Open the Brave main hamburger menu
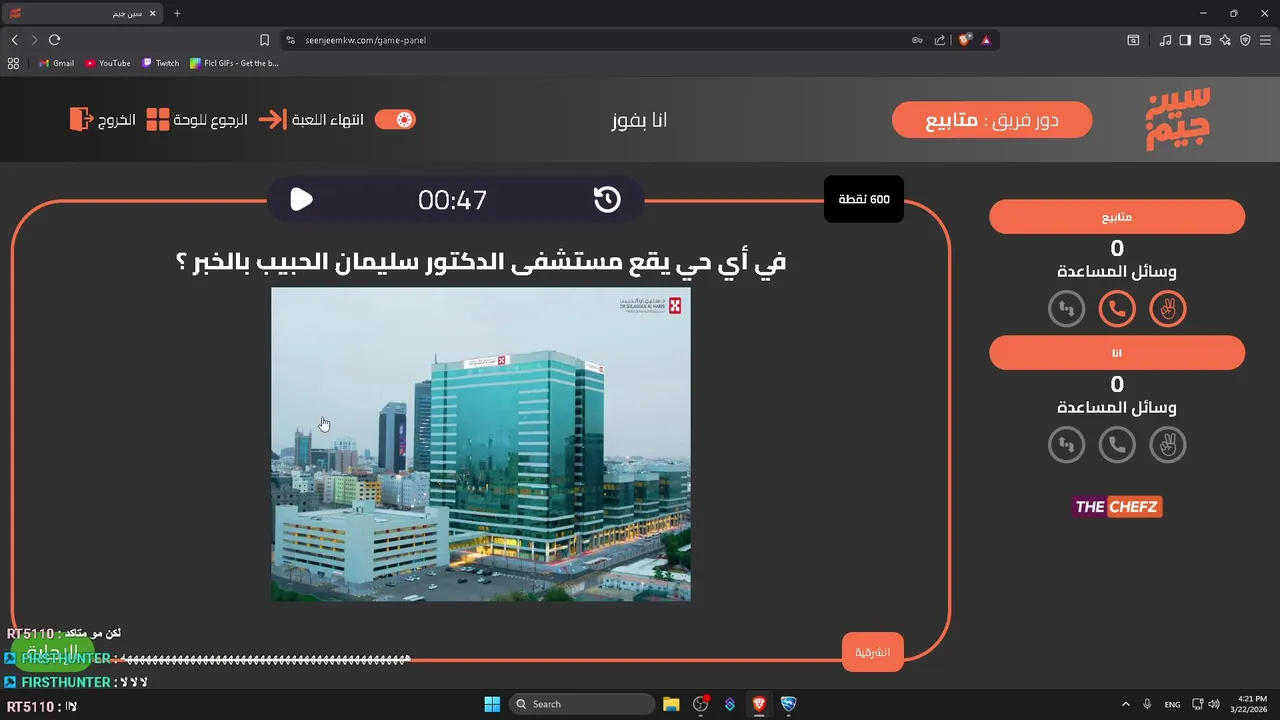This screenshot has width=1280, height=720. pyautogui.click(x=1265, y=40)
